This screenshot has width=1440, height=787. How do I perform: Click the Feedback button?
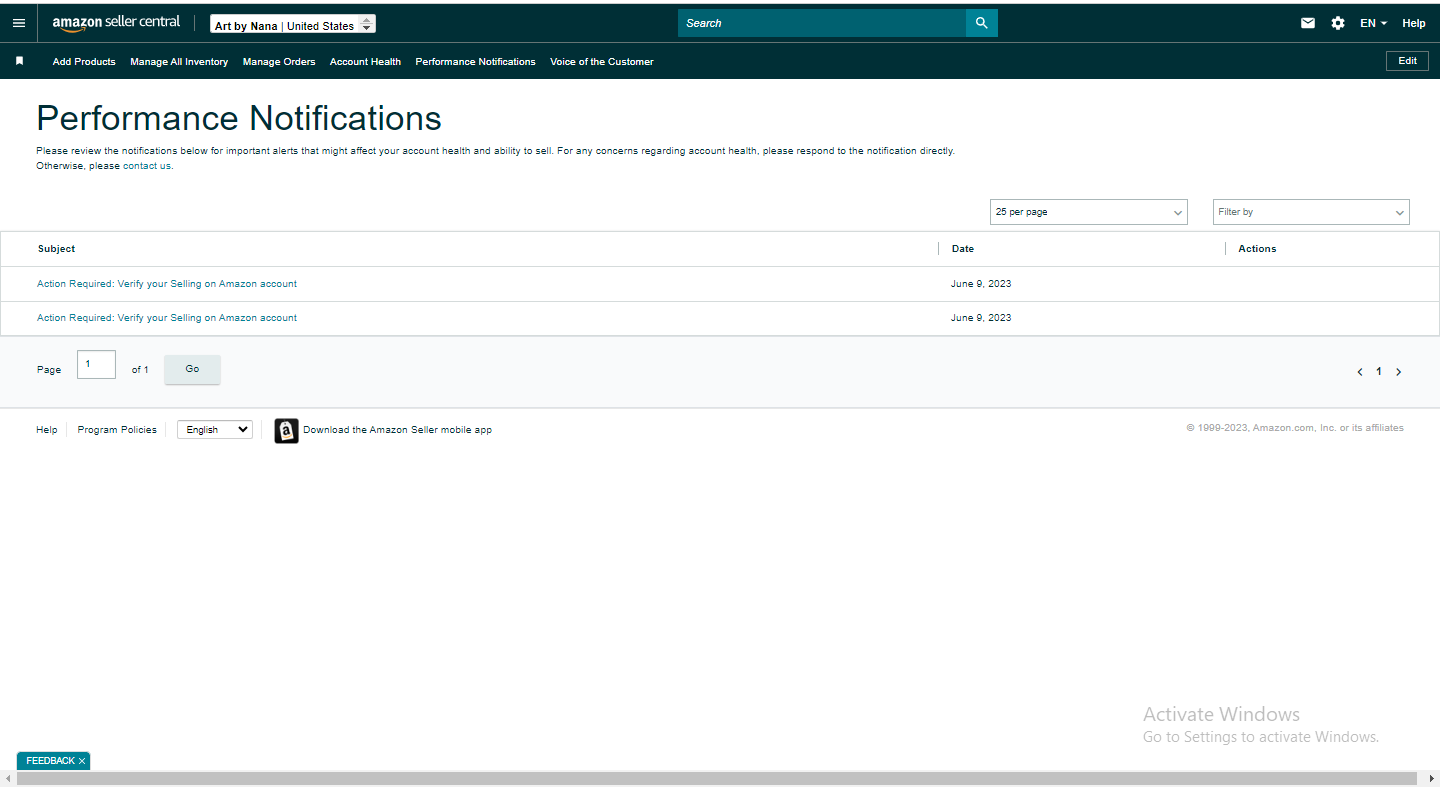pos(50,761)
